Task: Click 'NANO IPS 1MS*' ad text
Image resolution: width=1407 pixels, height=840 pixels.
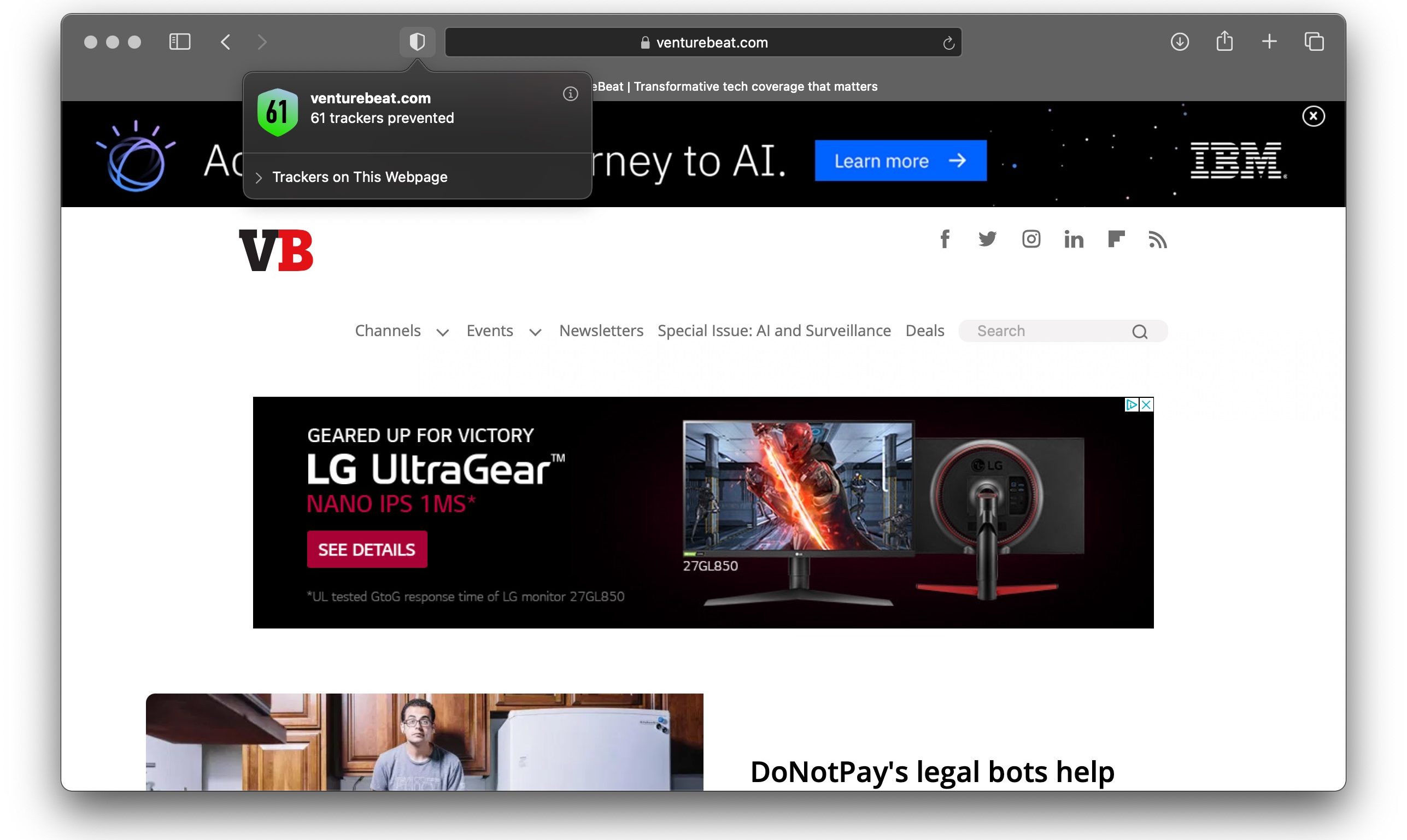Action: point(391,504)
